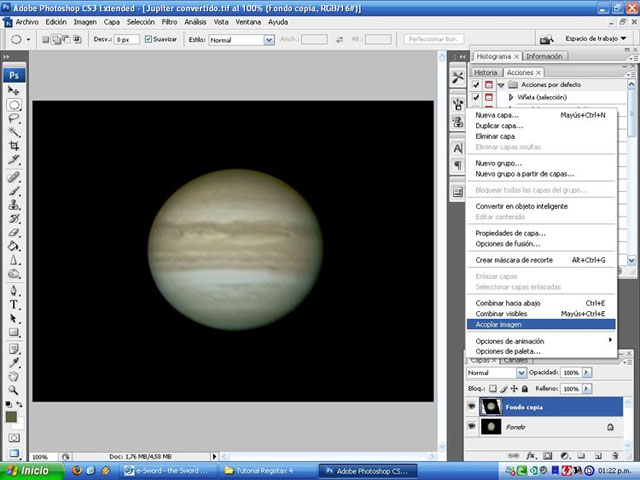
Task: Select the Brush tool
Action: (x=14, y=191)
